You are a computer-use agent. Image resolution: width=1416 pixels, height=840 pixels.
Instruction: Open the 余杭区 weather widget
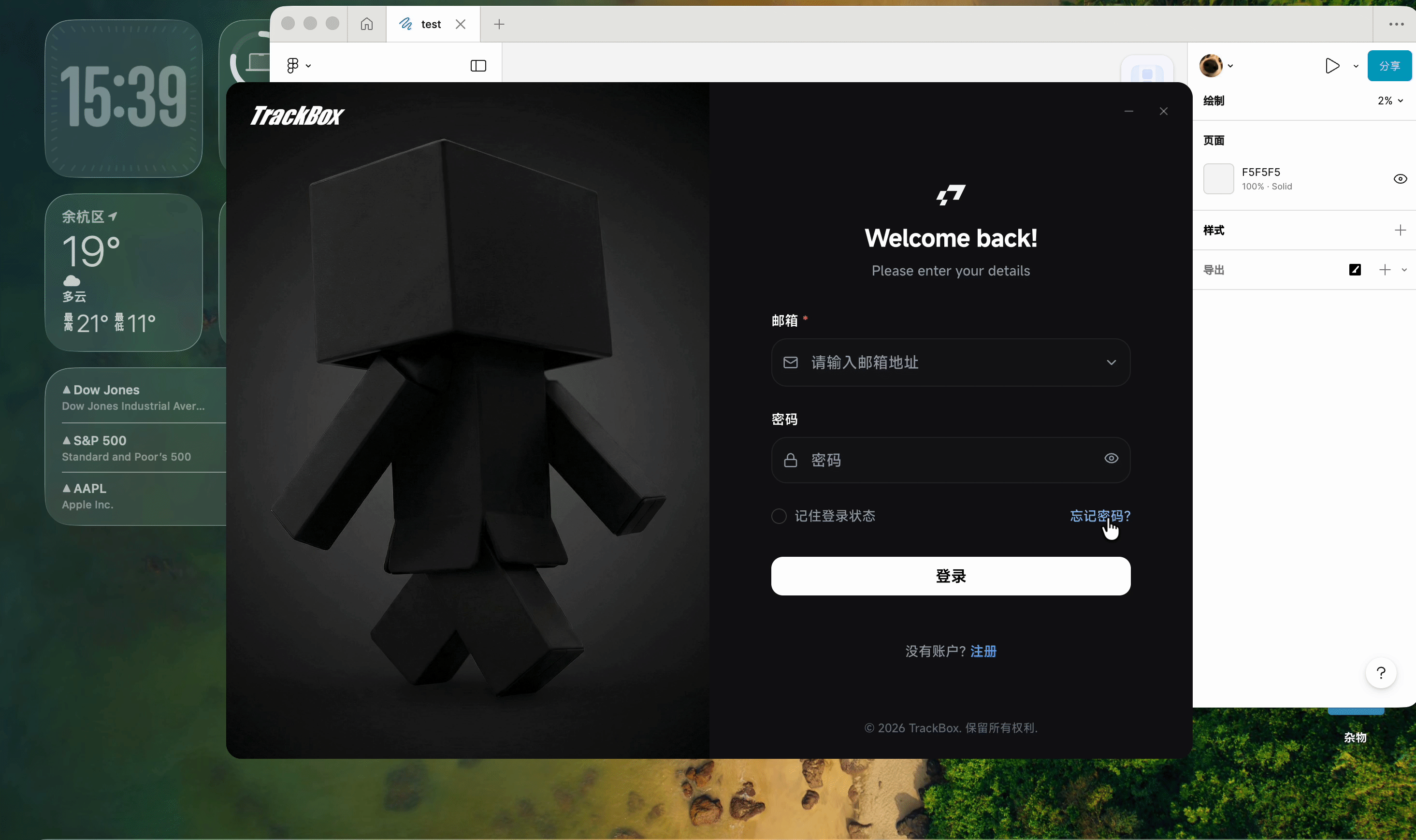point(123,272)
